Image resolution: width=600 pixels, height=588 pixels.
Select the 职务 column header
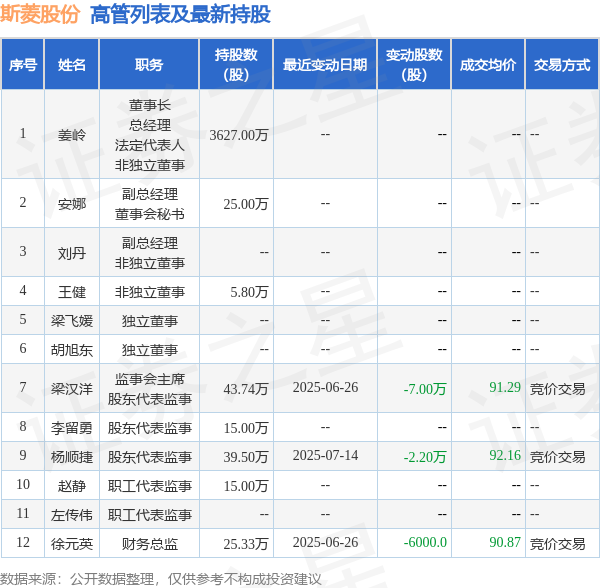[x=149, y=65]
